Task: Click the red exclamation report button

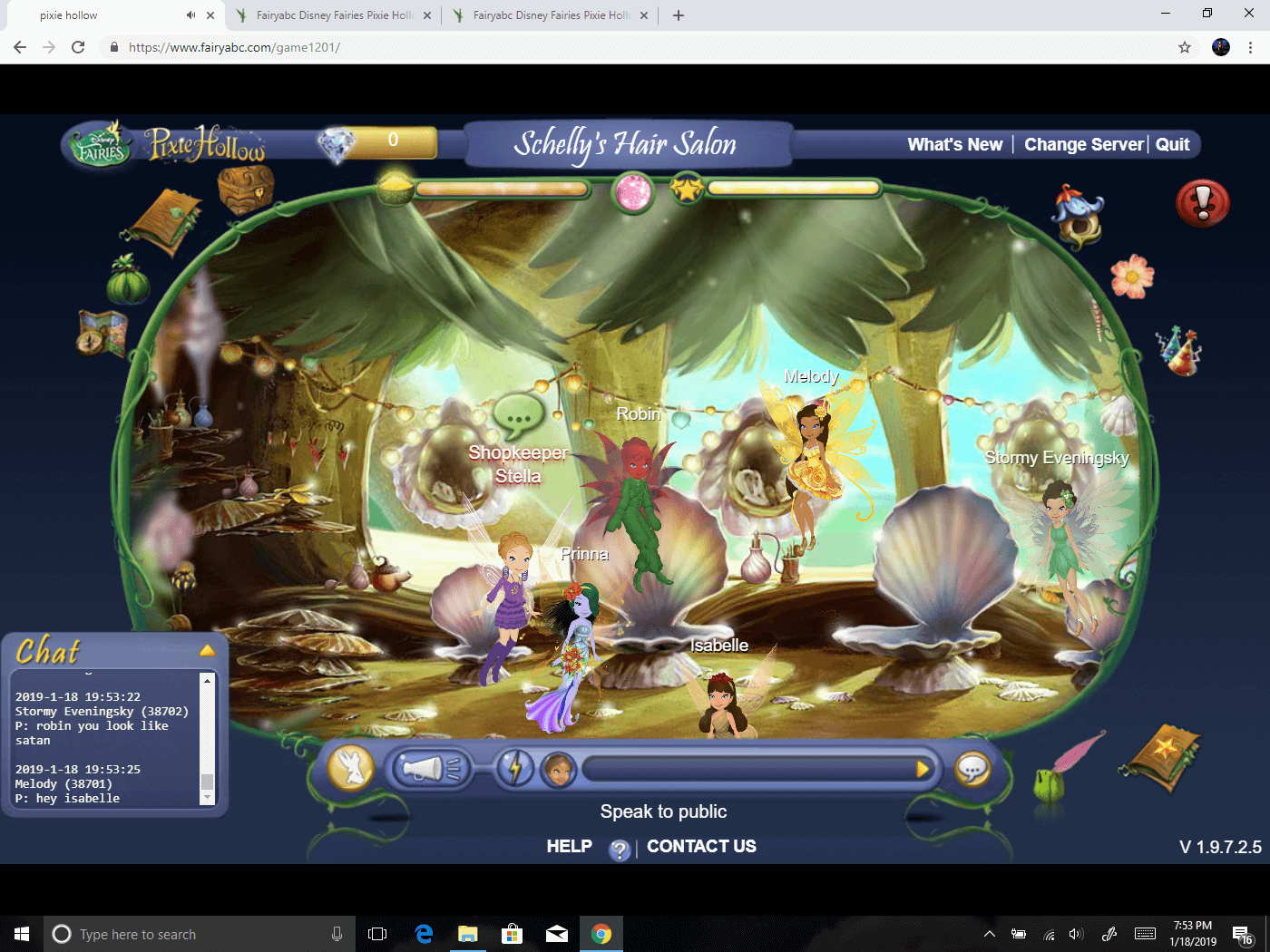Action: coord(1203,203)
